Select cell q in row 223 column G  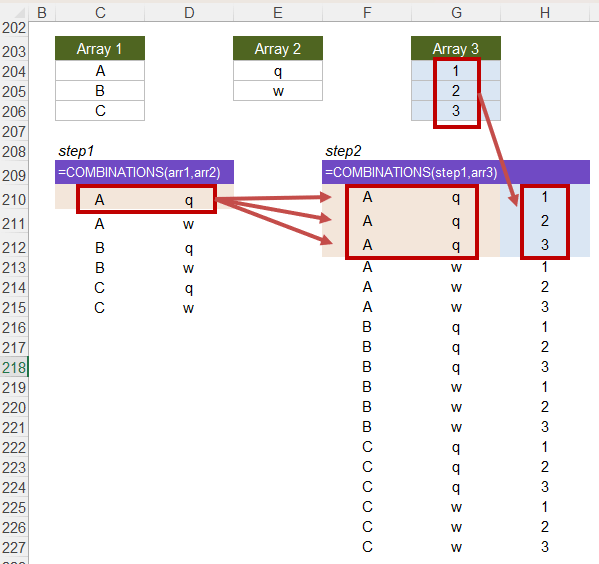pos(456,467)
